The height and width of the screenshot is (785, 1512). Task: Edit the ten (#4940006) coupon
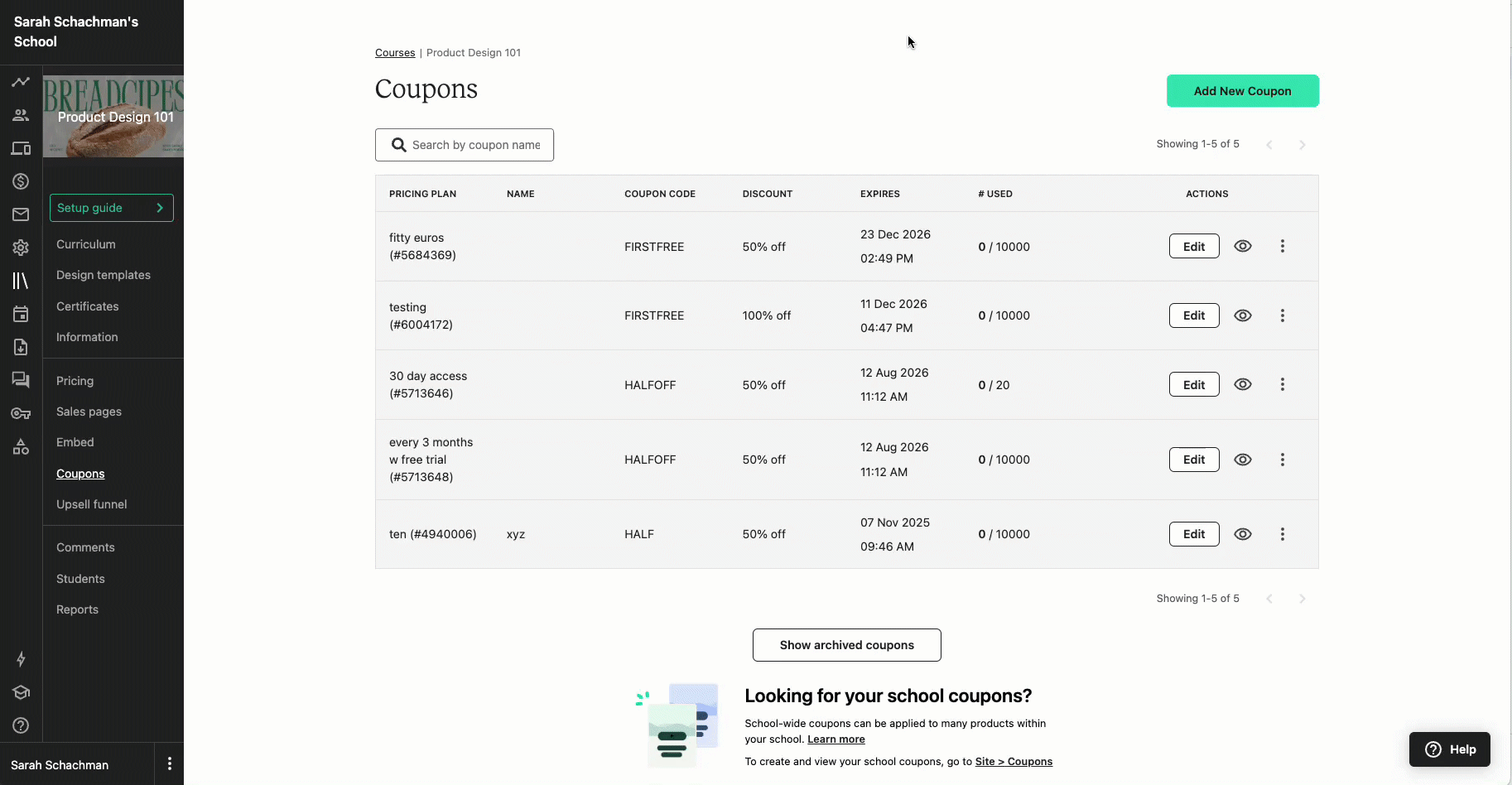tap(1194, 534)
